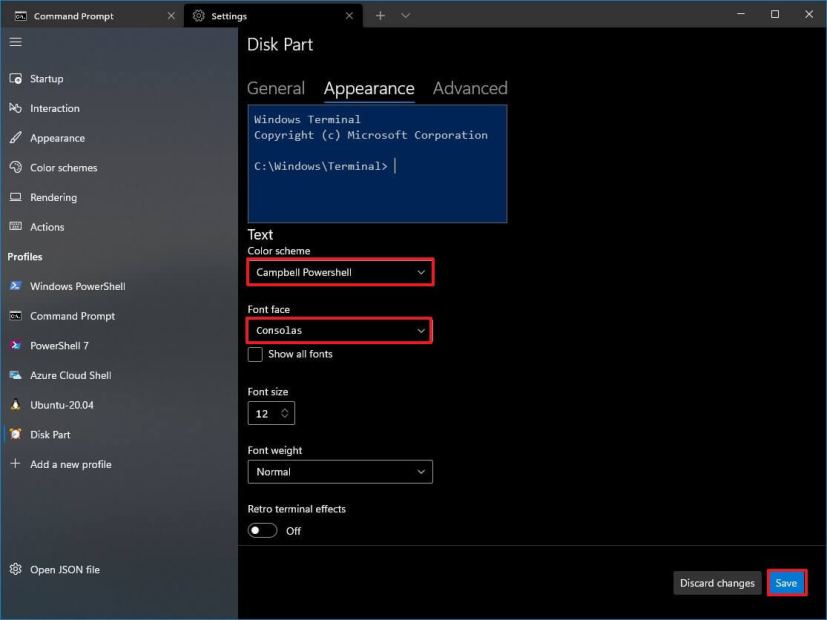The height and width of the screenshot is (620, 827).
Task: Click the Windows PowerShell profile icon
Action: [x=15, y=286]
